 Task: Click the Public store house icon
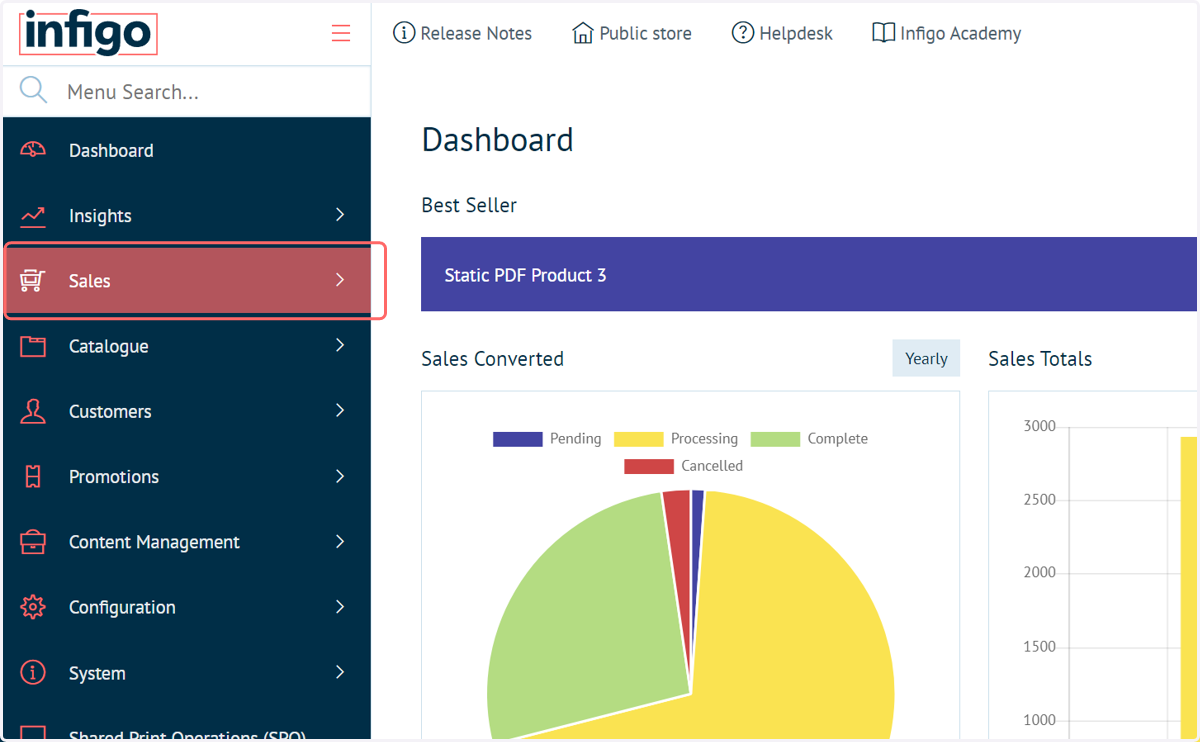point(582,33)
